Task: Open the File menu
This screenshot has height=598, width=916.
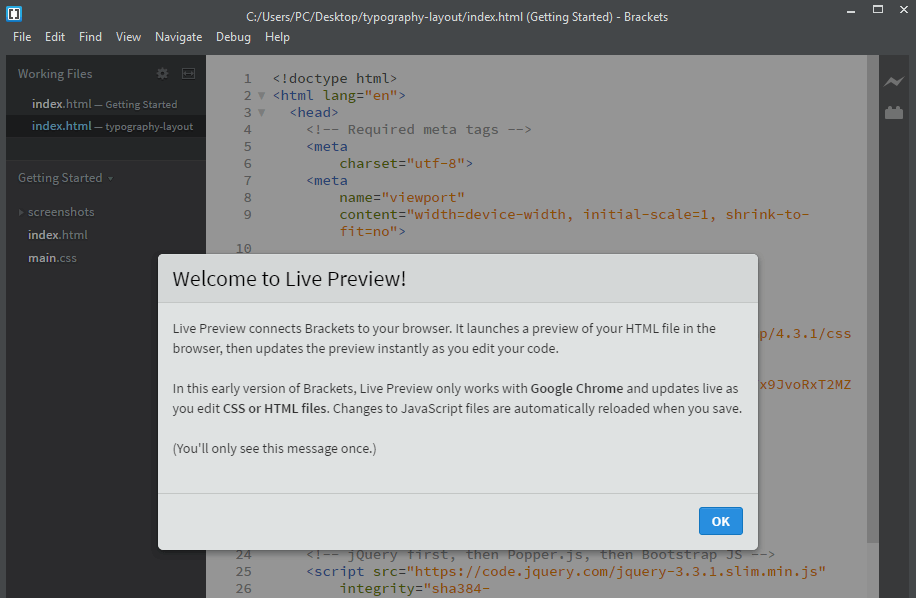Action: 22,37
